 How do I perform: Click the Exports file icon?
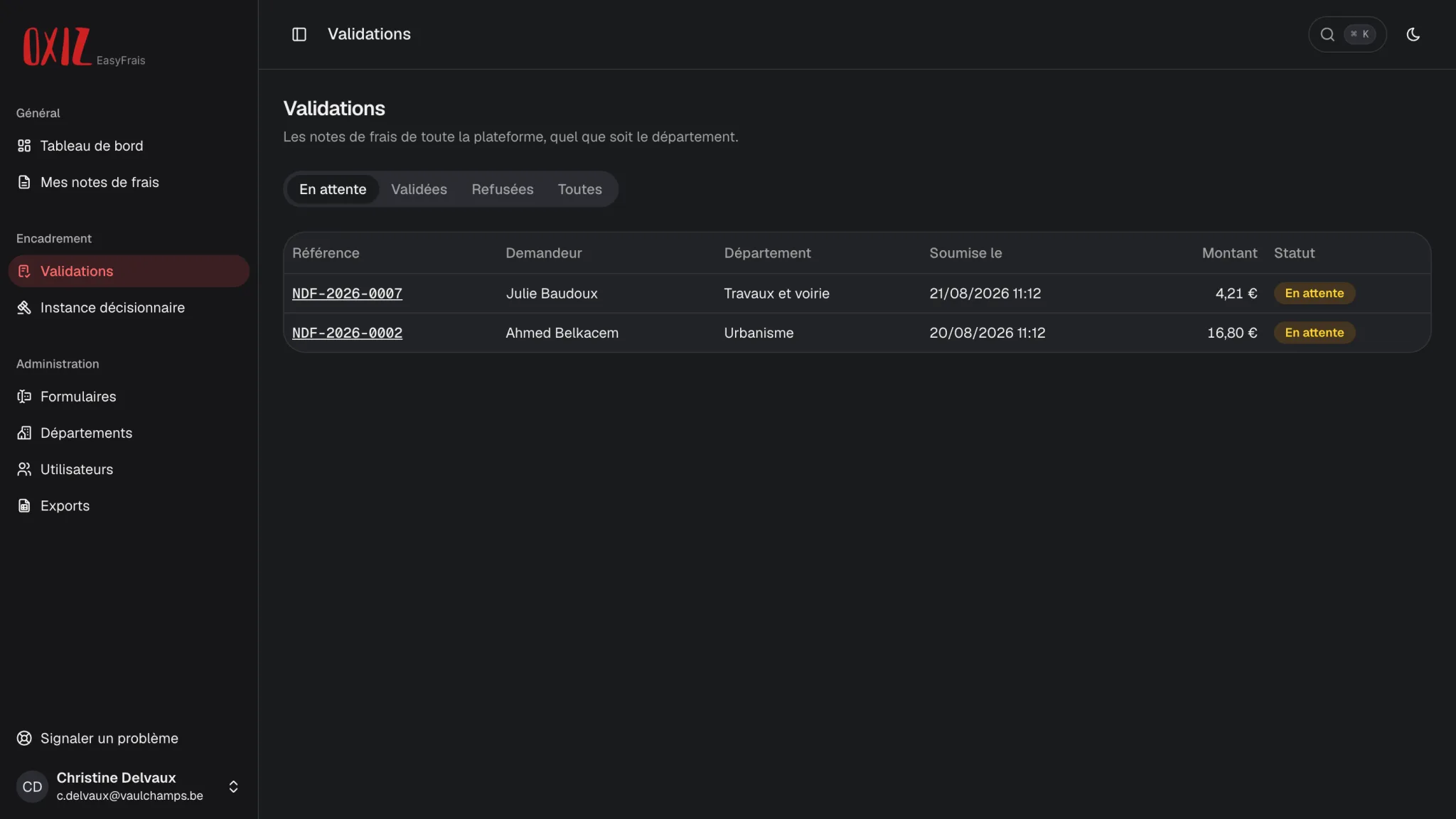(x=24, y=505)
